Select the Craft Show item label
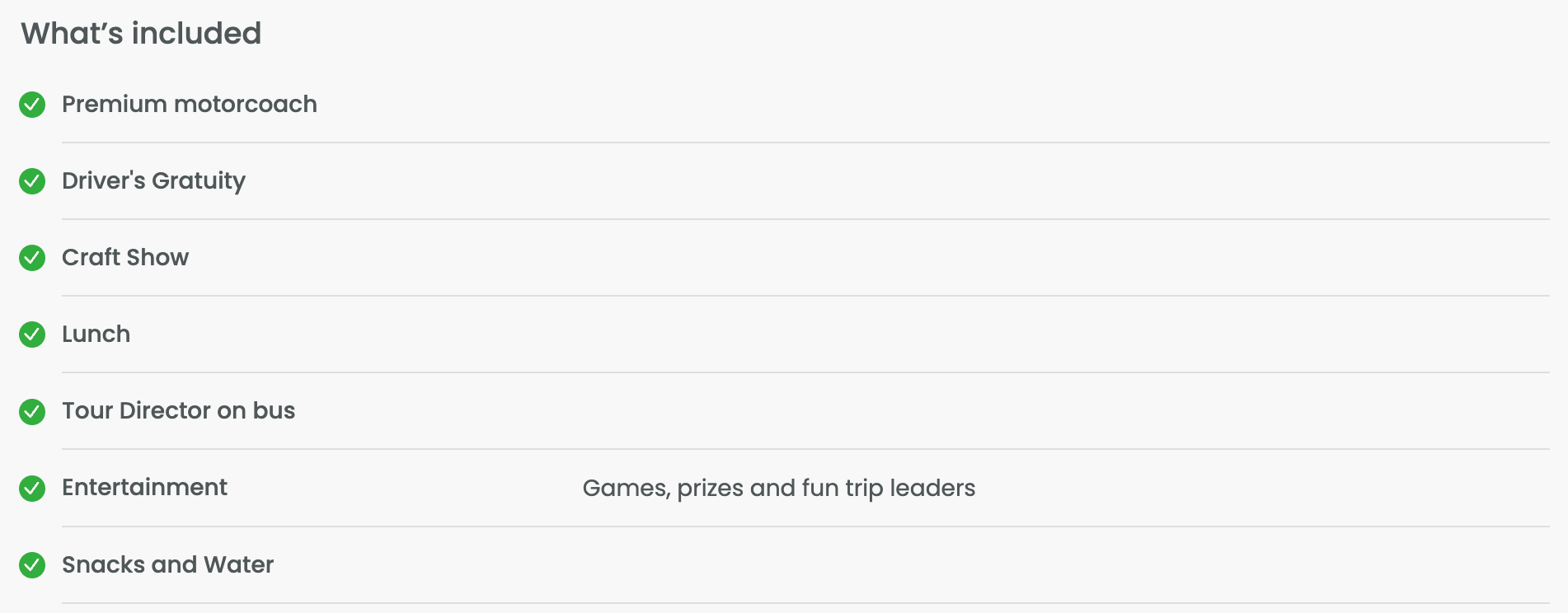 [125, 258]
